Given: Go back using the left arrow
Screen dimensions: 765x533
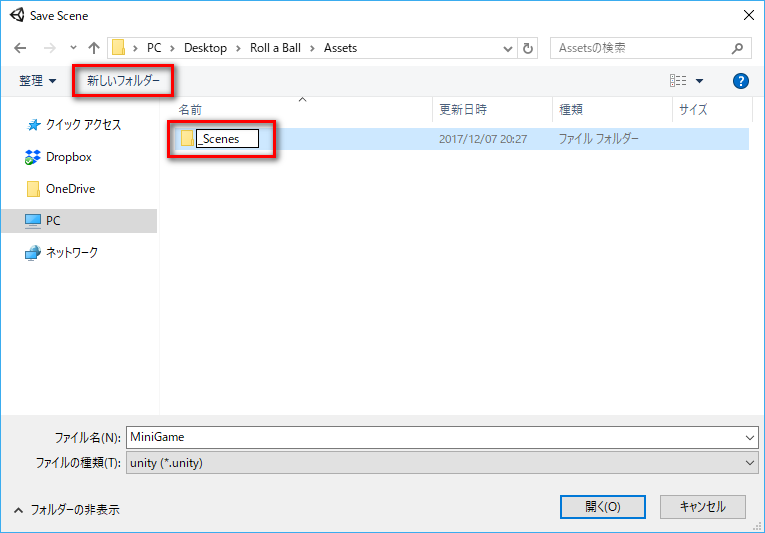Looking at the screenshot, I should pyautogui.click(x=20, y=48).
